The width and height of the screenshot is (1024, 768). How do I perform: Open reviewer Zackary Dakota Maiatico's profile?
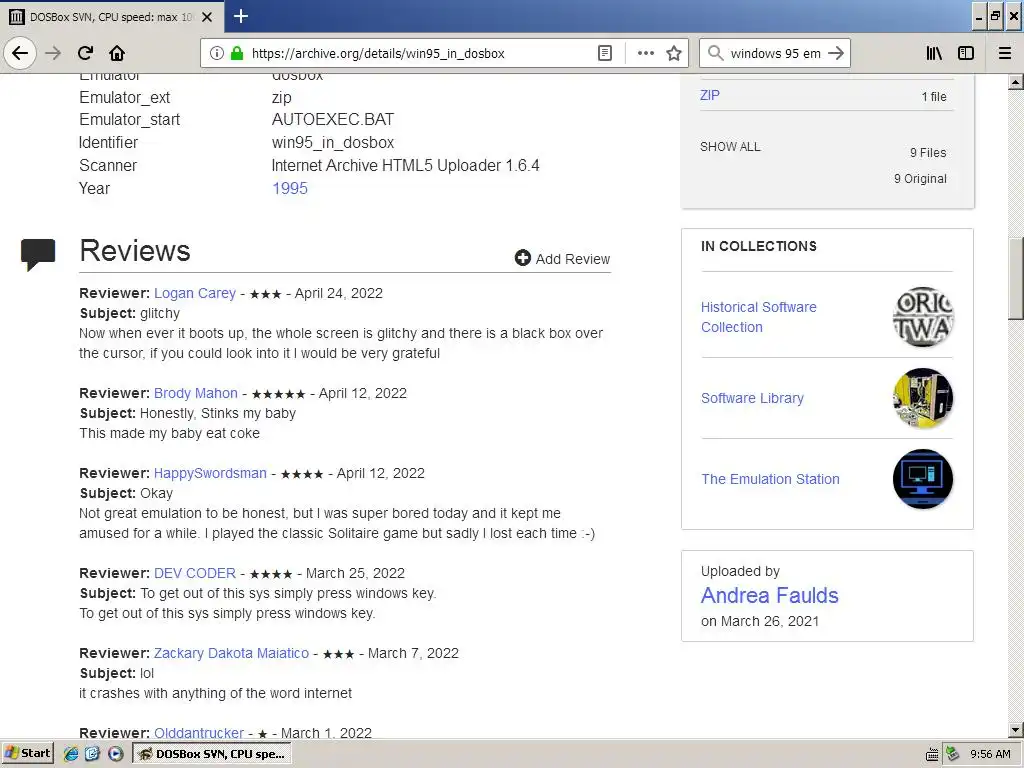(x=231, y=653)
